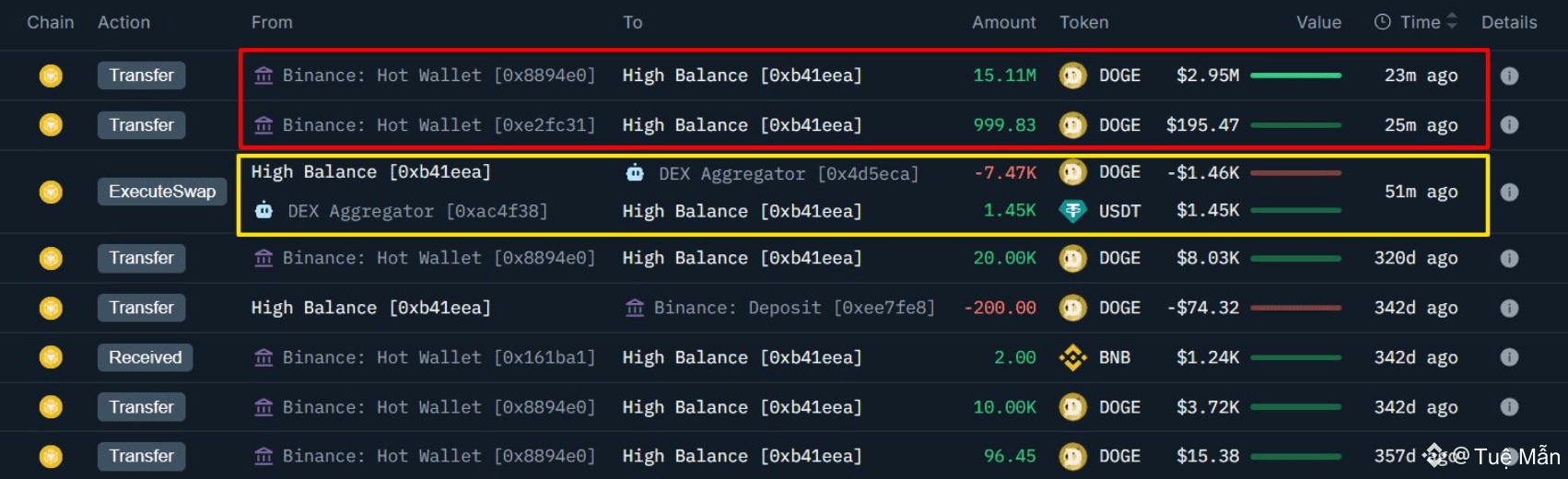Click the red value bar for -$74.32

click(x=1295, y=308)
